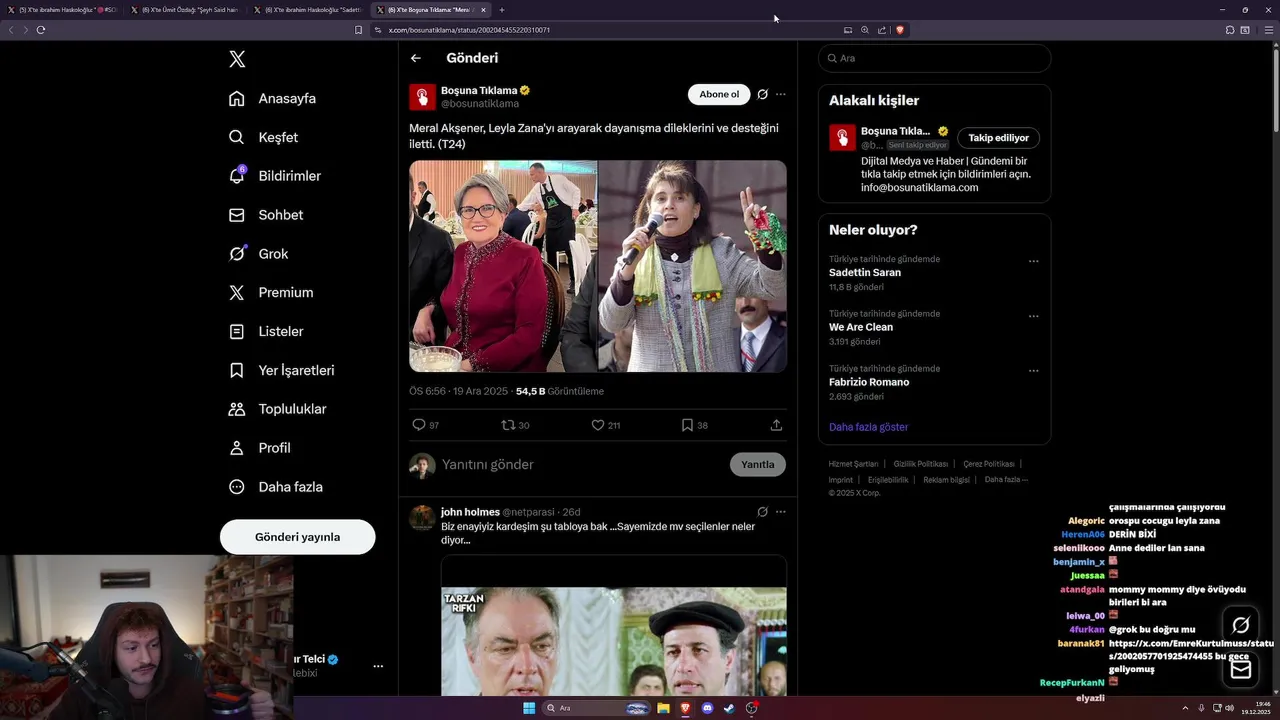Click the Abone ol button
Screen dimensions: 1280x720
pos(719,94)
